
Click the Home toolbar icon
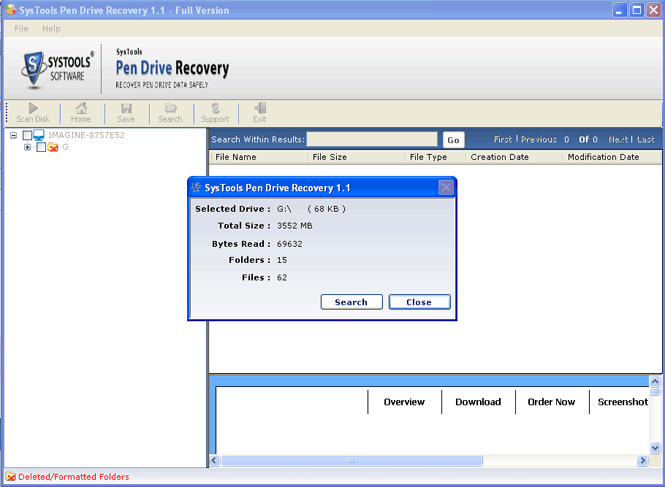coord(81,108)
